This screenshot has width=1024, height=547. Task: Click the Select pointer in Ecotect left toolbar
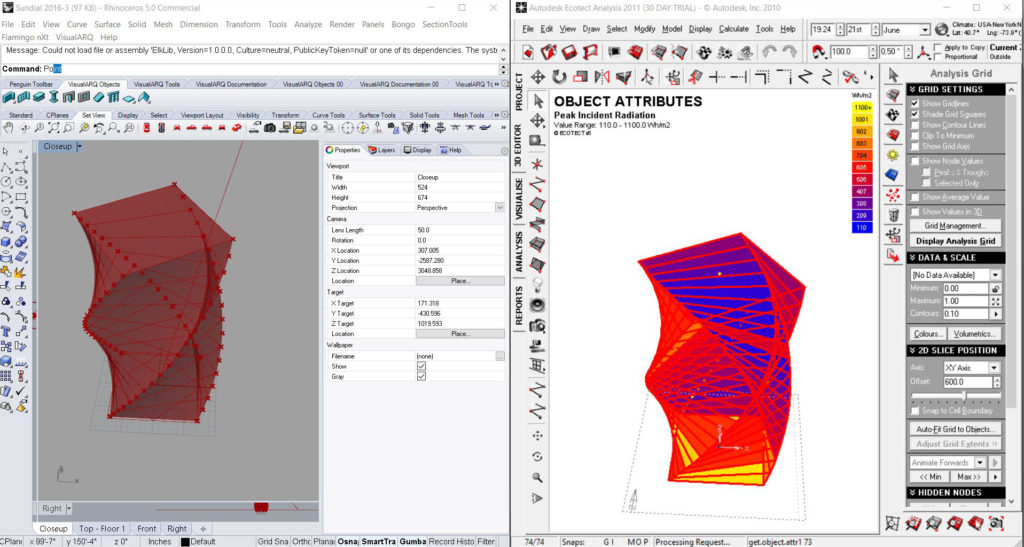[x=537, y=101]
